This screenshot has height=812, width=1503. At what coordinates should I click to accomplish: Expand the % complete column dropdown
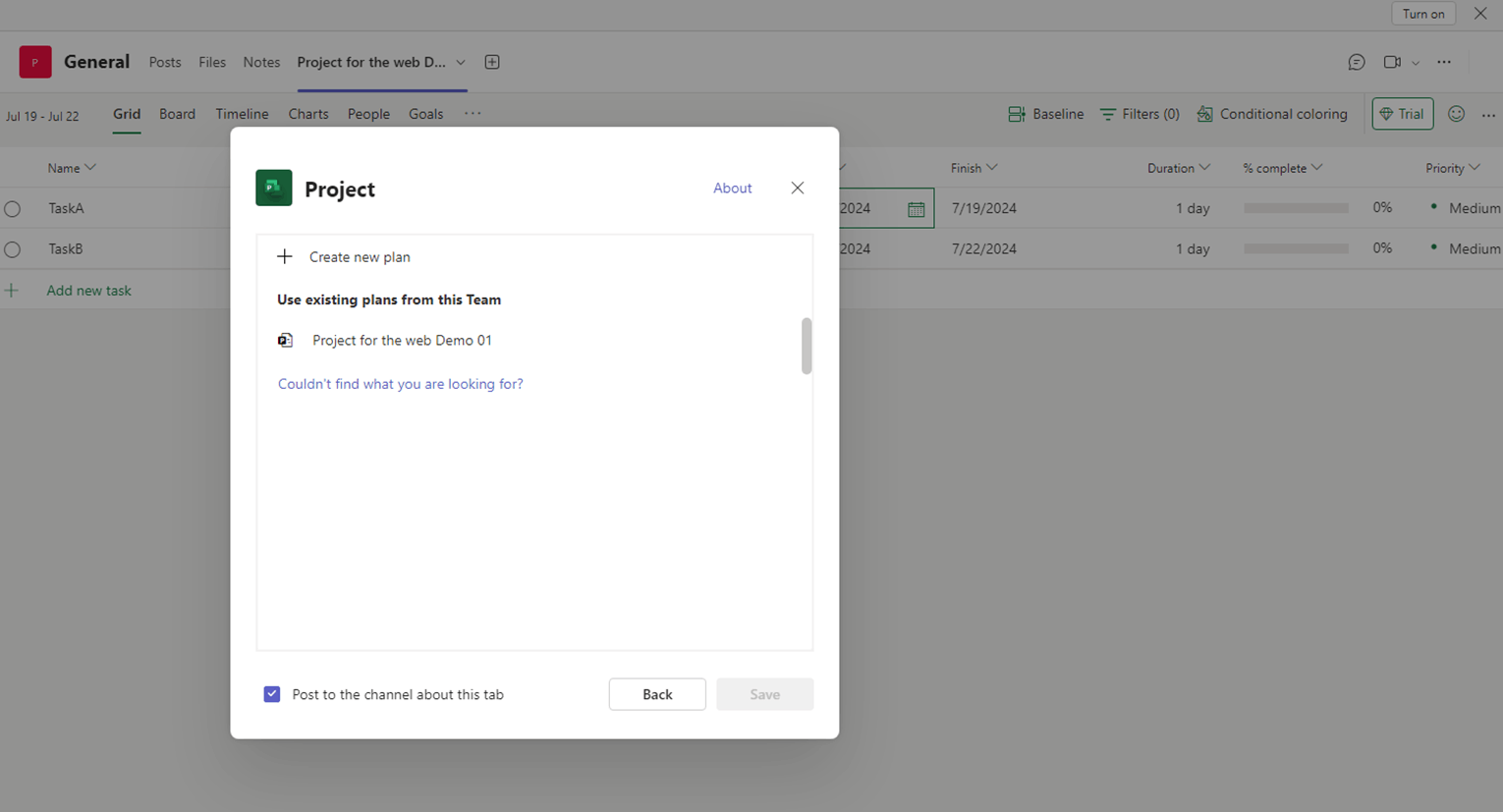[1317, 168]
